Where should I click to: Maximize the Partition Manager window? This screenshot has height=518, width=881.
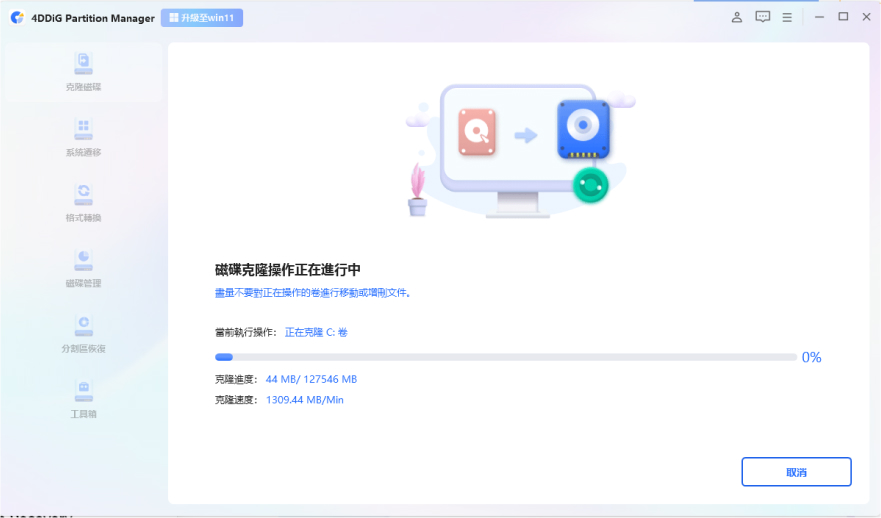tap(843, 17)
